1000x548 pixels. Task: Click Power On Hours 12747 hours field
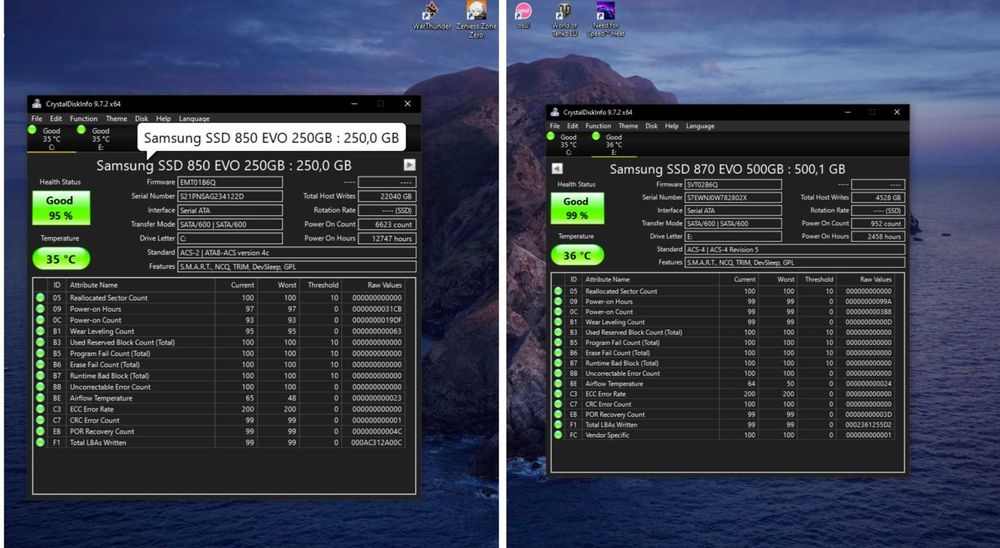tap(387, 239)
